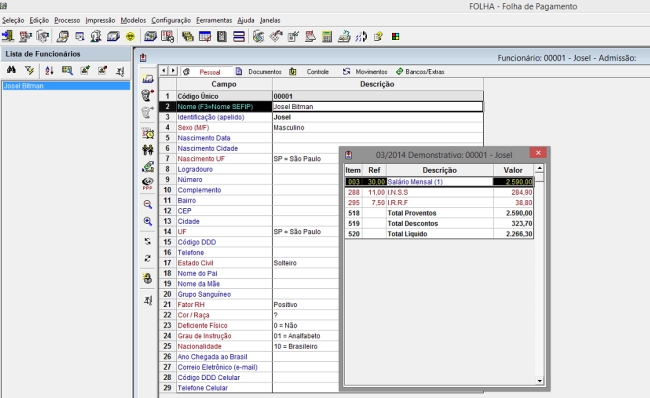Search employees with the binoculars icon
This screenshot has width=650, height=398.
pos(11,70)
